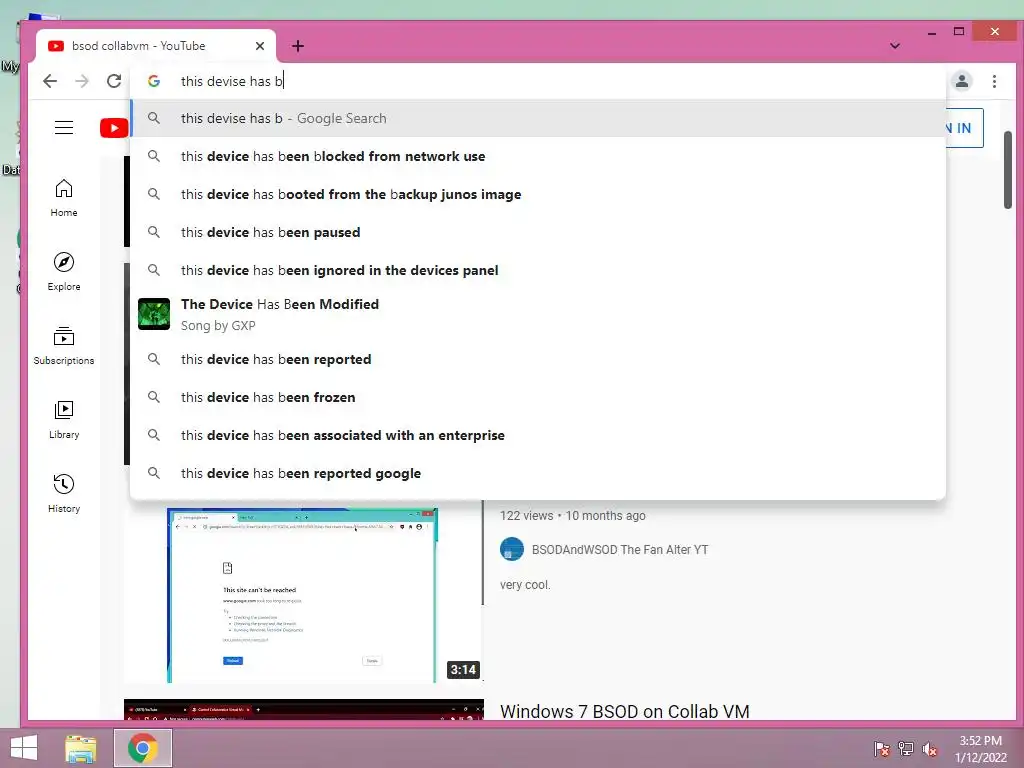Image resolution: width=1024 pixels, height=768 pixels.
Task: Open the YouTube hamburger guide menu
Action: [64, 127]
